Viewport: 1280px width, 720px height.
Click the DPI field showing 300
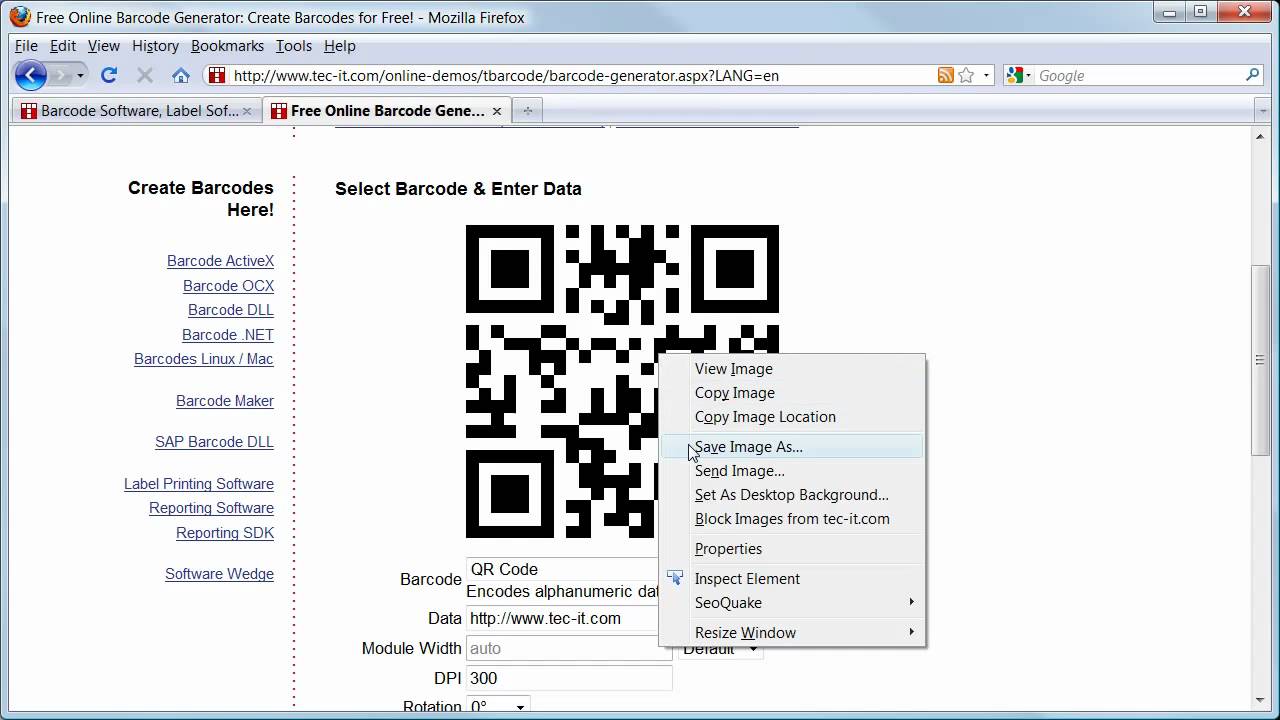point(569,678)
